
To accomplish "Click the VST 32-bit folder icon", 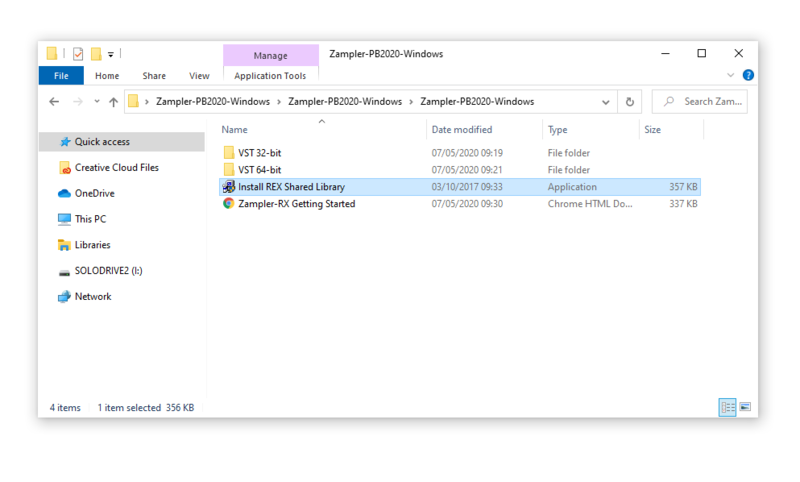I will point(229,153).
